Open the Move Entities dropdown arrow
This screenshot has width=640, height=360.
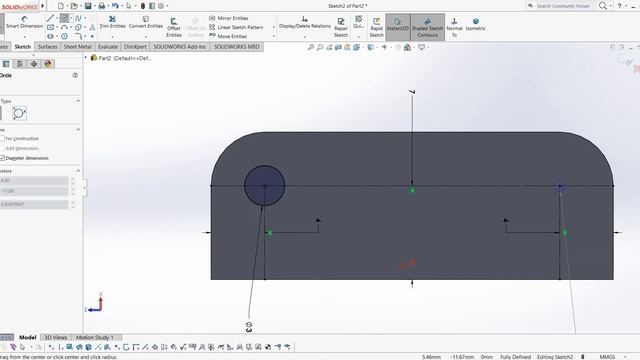click(273, 36)
